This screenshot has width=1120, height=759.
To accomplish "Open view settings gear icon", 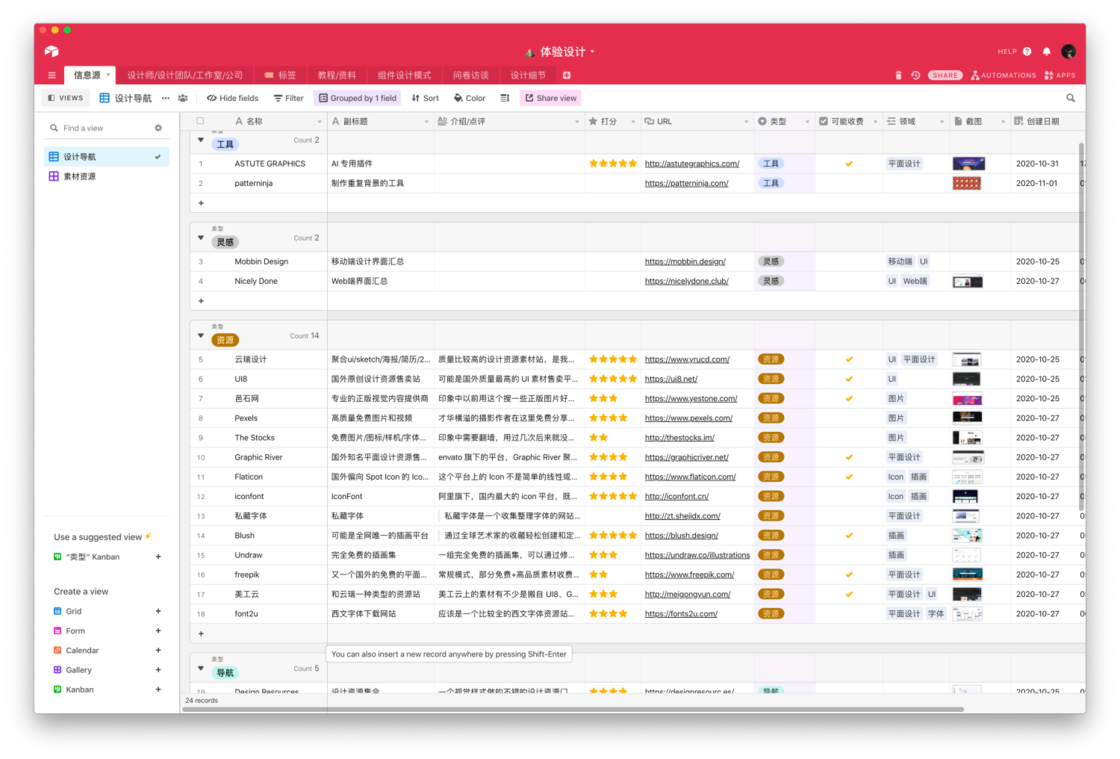I will tap(159, 128).
